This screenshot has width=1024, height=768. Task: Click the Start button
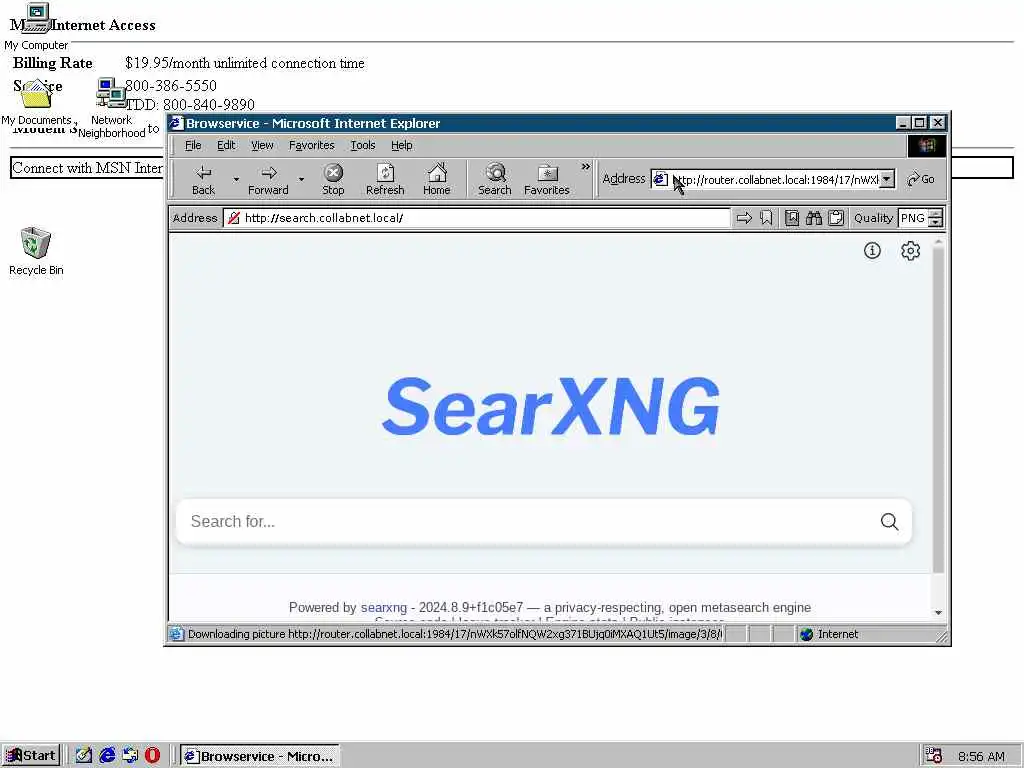pyautogui.click(x=31, y=756)
